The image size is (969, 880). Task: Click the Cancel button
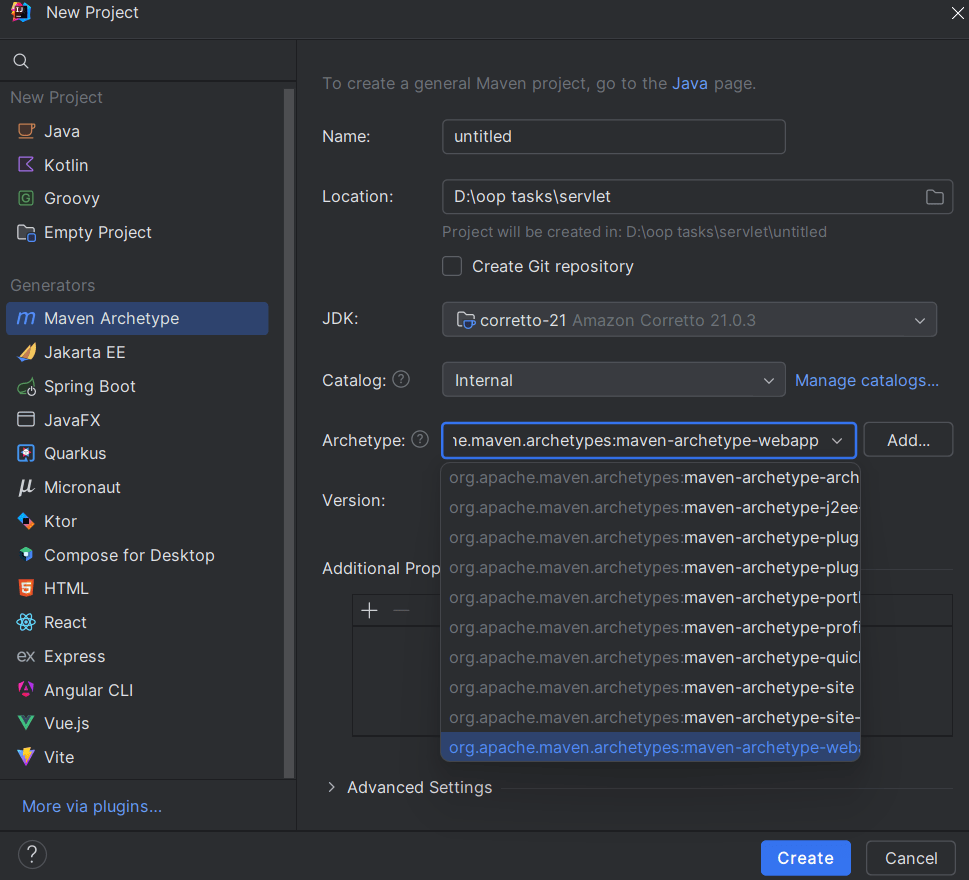[x=911, y=858]
